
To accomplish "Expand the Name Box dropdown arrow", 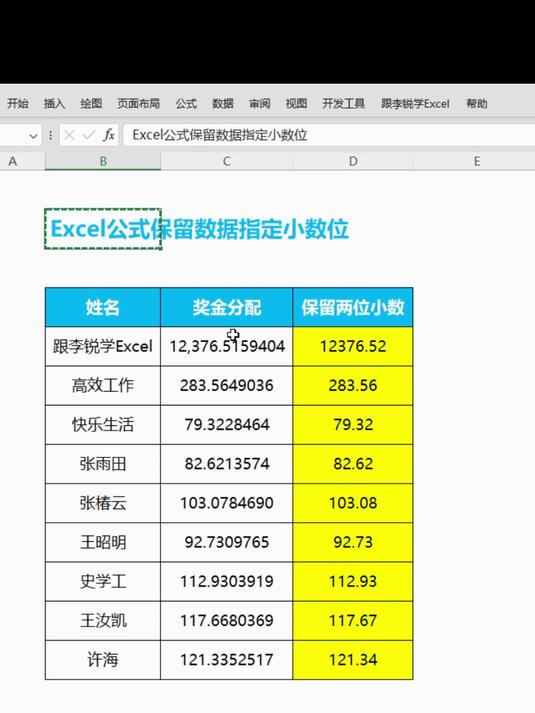I will (x=33, y=136).
